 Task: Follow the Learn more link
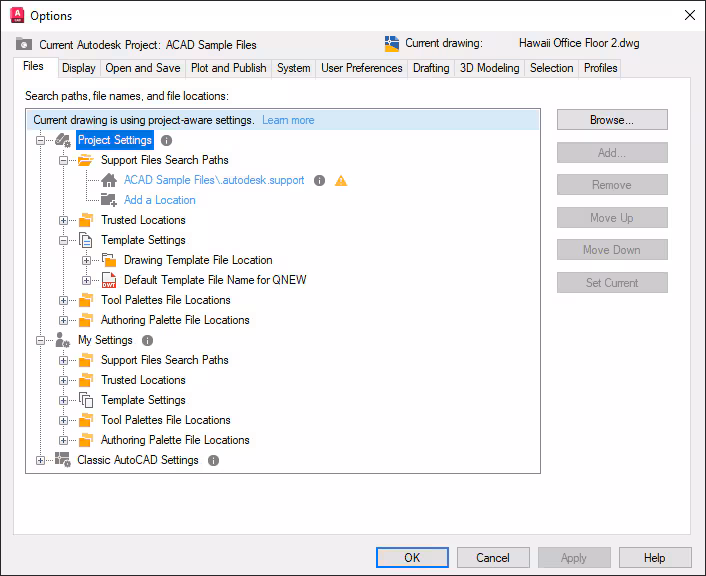click(288, 120)
